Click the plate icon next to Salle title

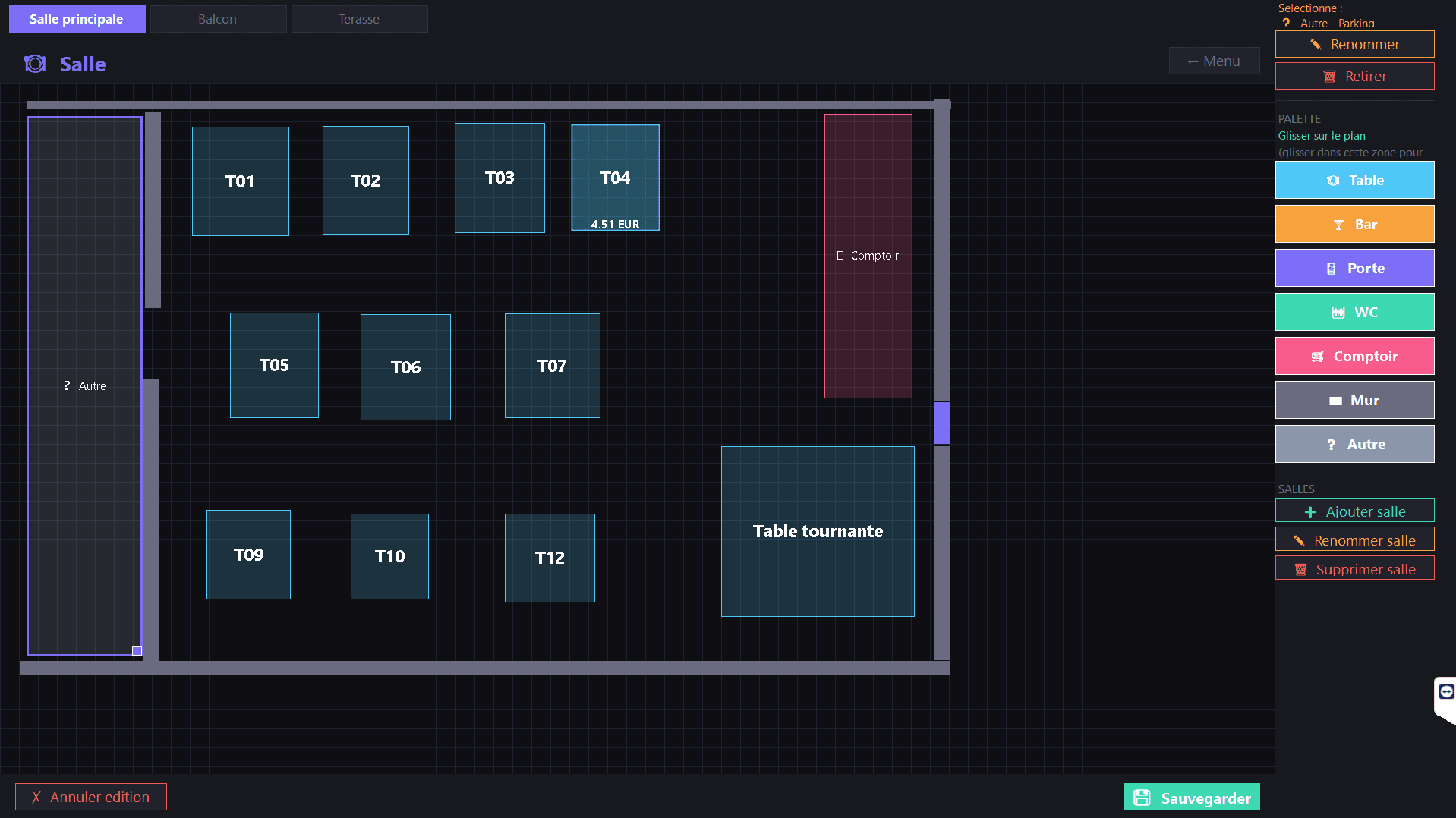(35, 64)
